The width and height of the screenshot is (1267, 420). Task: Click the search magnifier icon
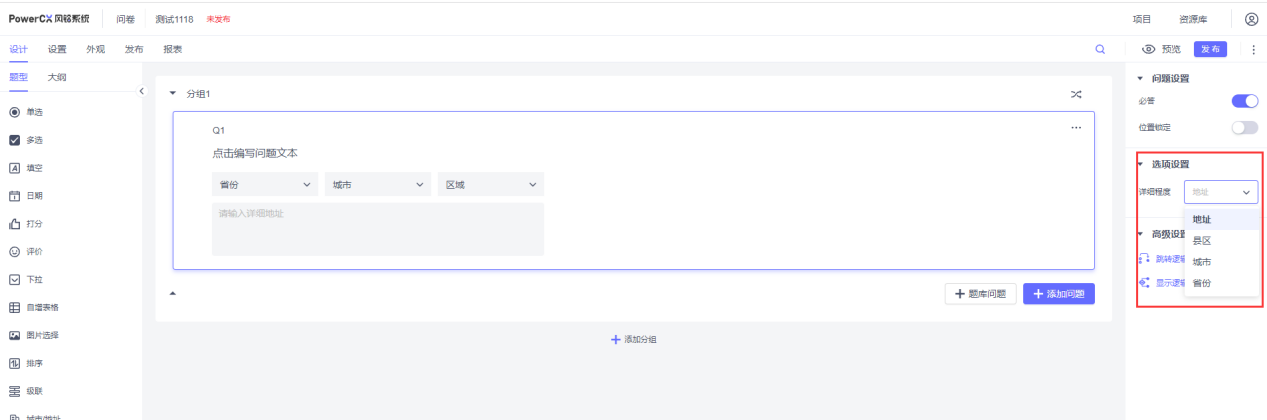1100,49
